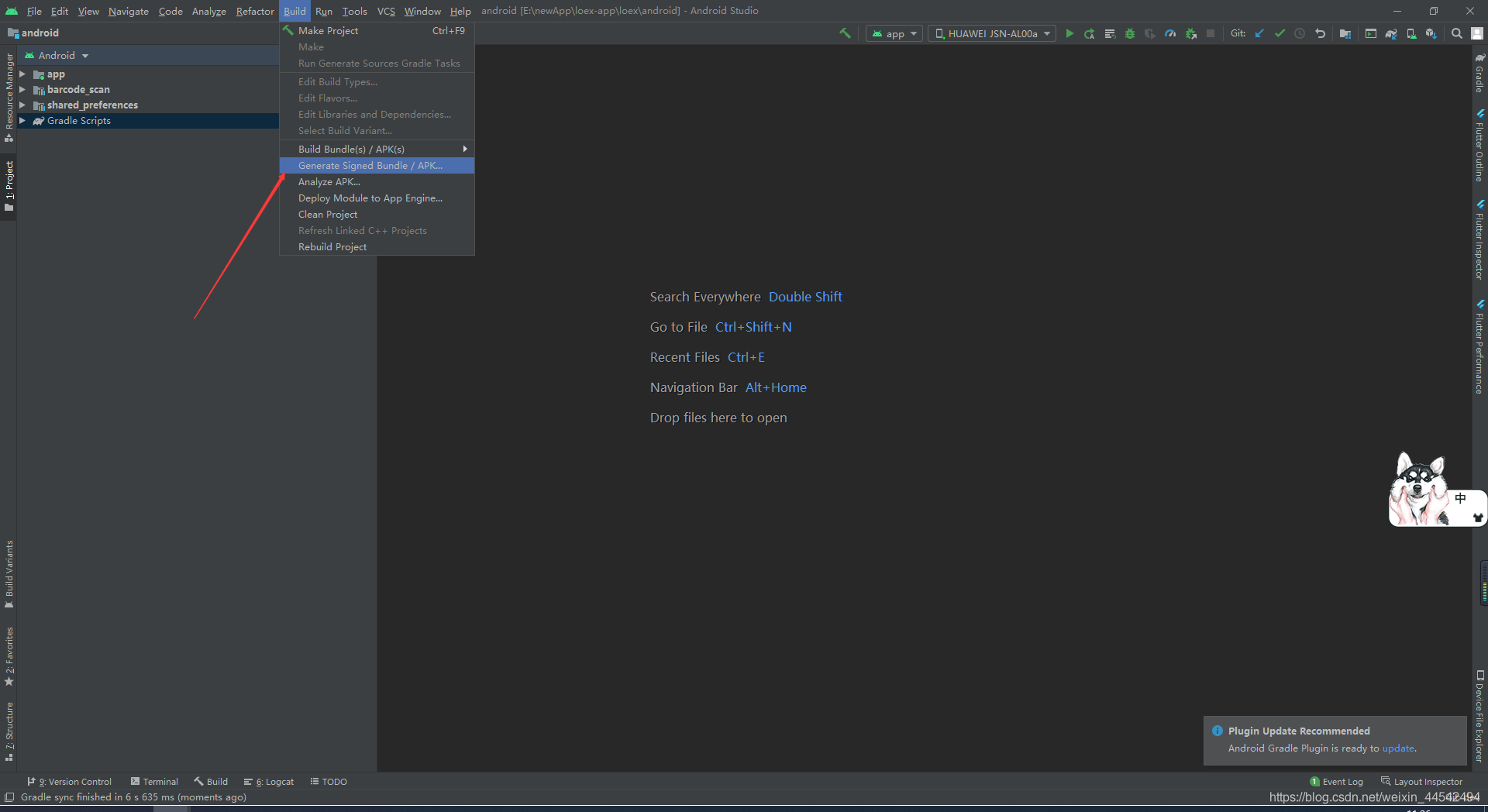This screenshot has width=1488, height=812.
Task: Expand Build Bundle(s) / APK(s) submenu
Action: [377, 149]
